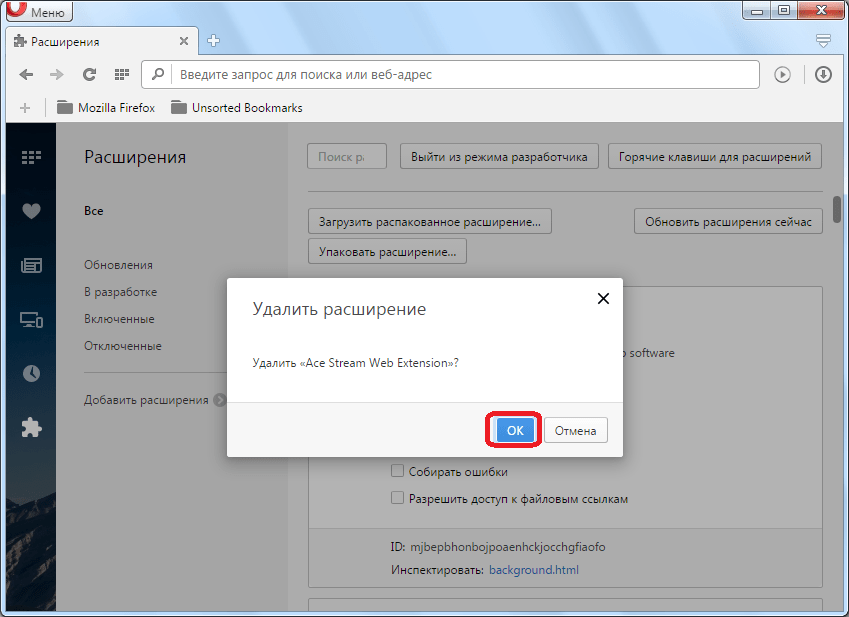Go forward with the forward arrow
This screenshot has width=849, height=617.
coord(56,75)
